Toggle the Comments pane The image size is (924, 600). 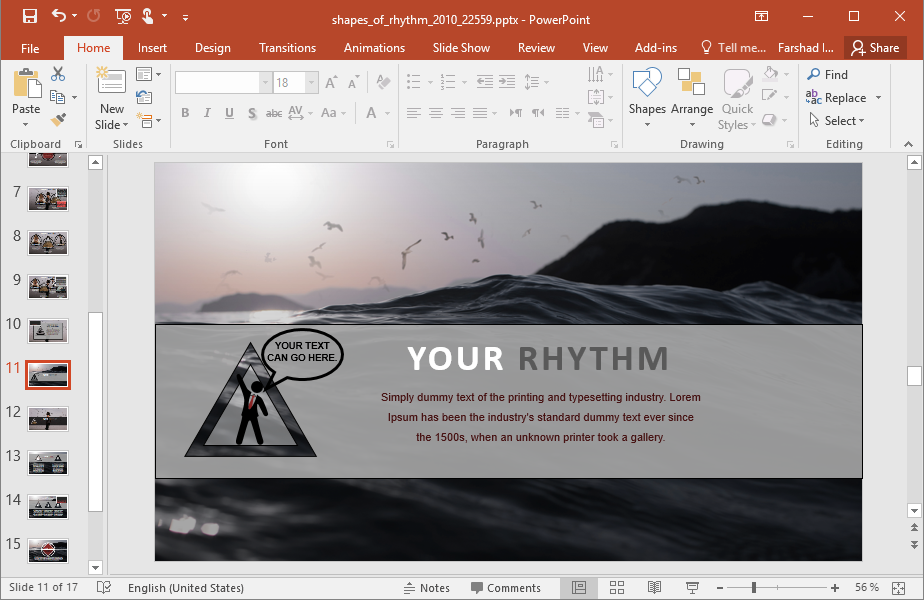click(x=505, y=588)
